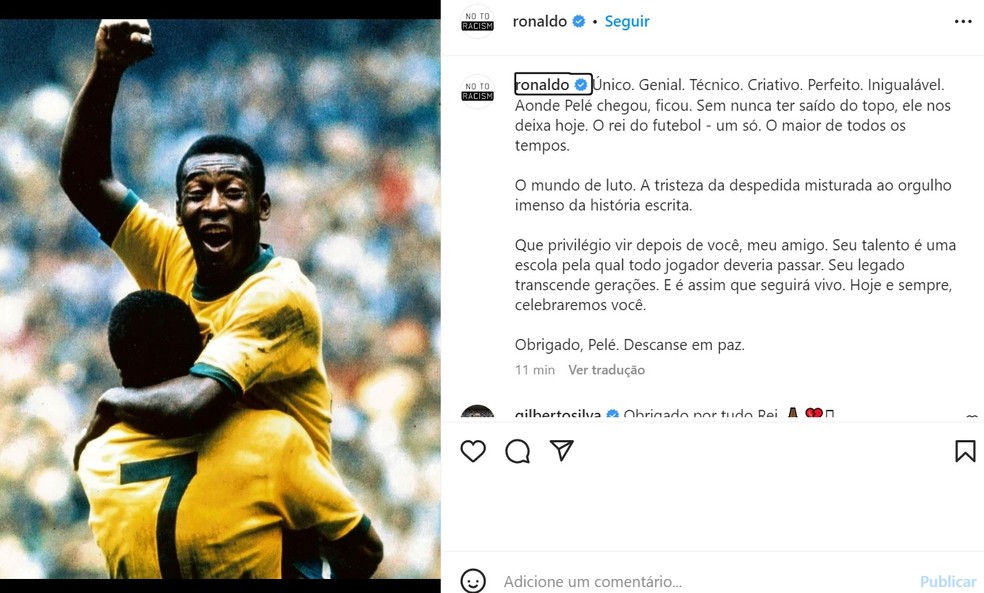Open comments with the speech bubble icon

coord(517,451)
